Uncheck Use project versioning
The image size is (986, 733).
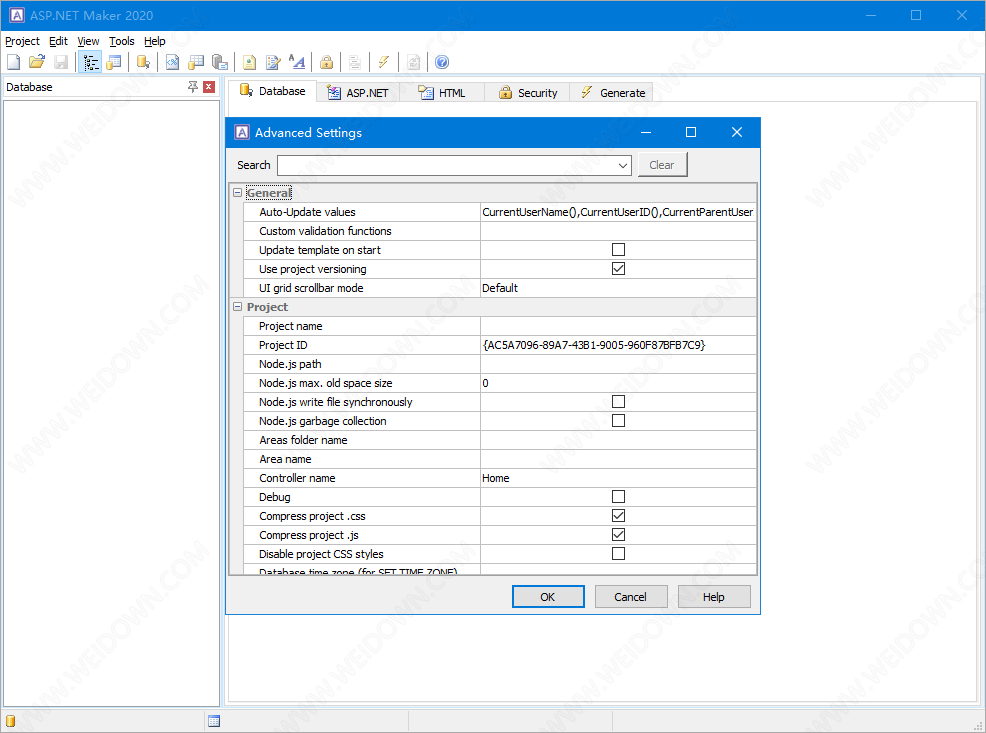618,268
